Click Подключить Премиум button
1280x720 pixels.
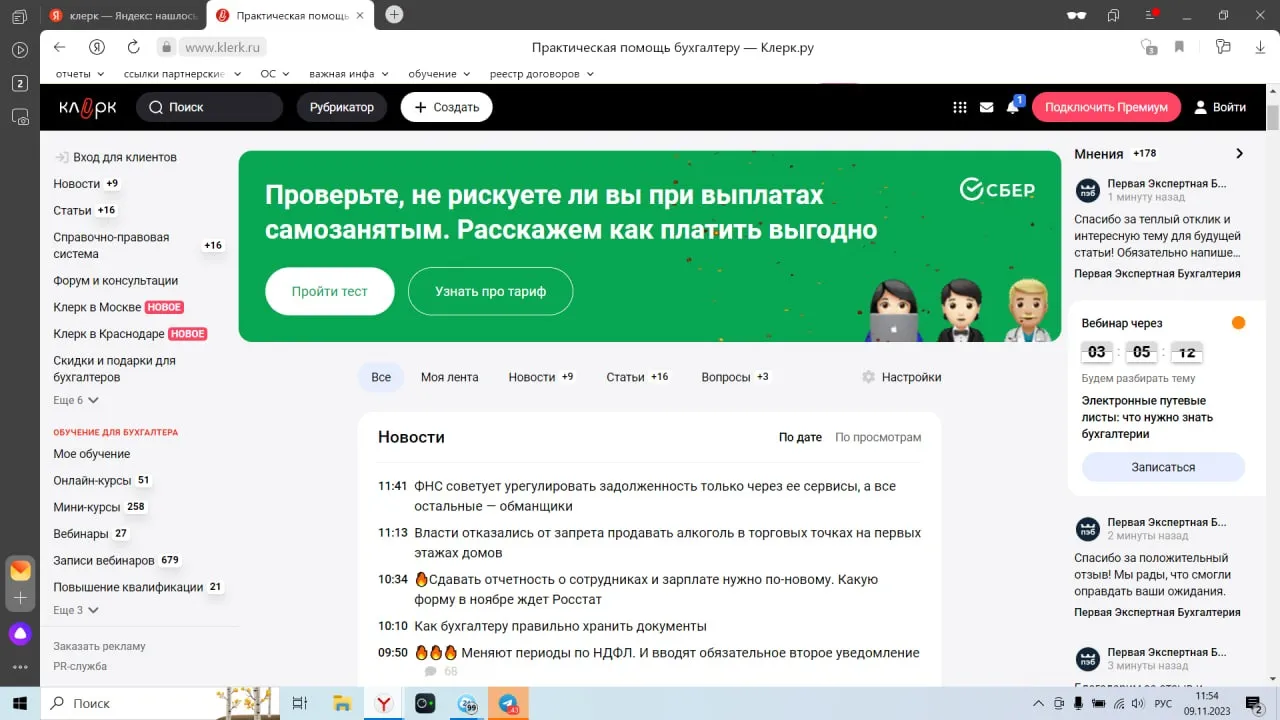tap(1106, 107)
